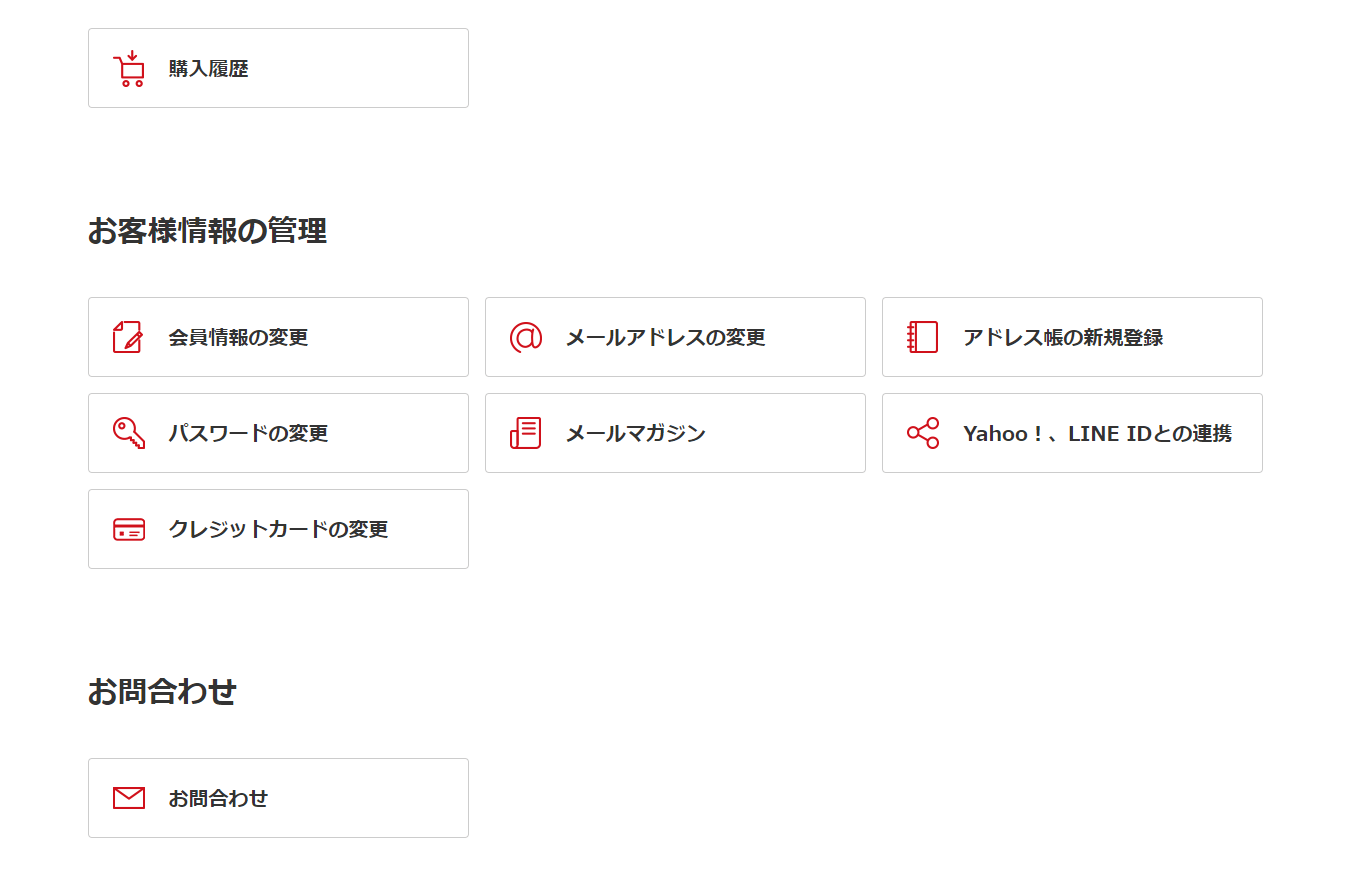Open Yahoo!、LINE IDとの連携 text link

coord(1097,433)
